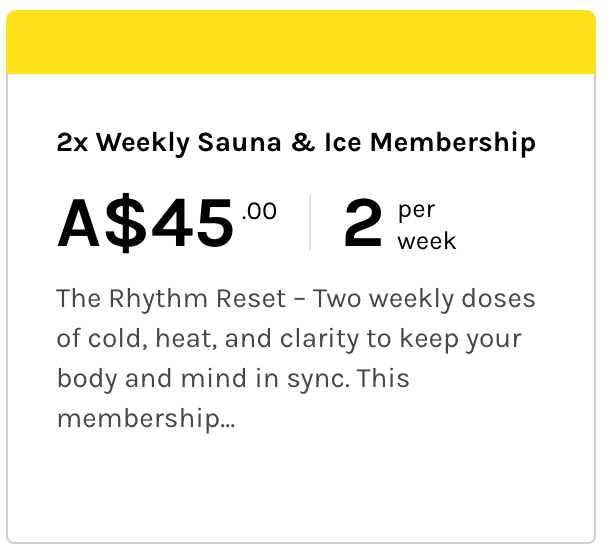Screen dimensions: 608x552
Task: Open the 2x Weekly Sauna & Ice Membership title
Action: pos(296,143)
